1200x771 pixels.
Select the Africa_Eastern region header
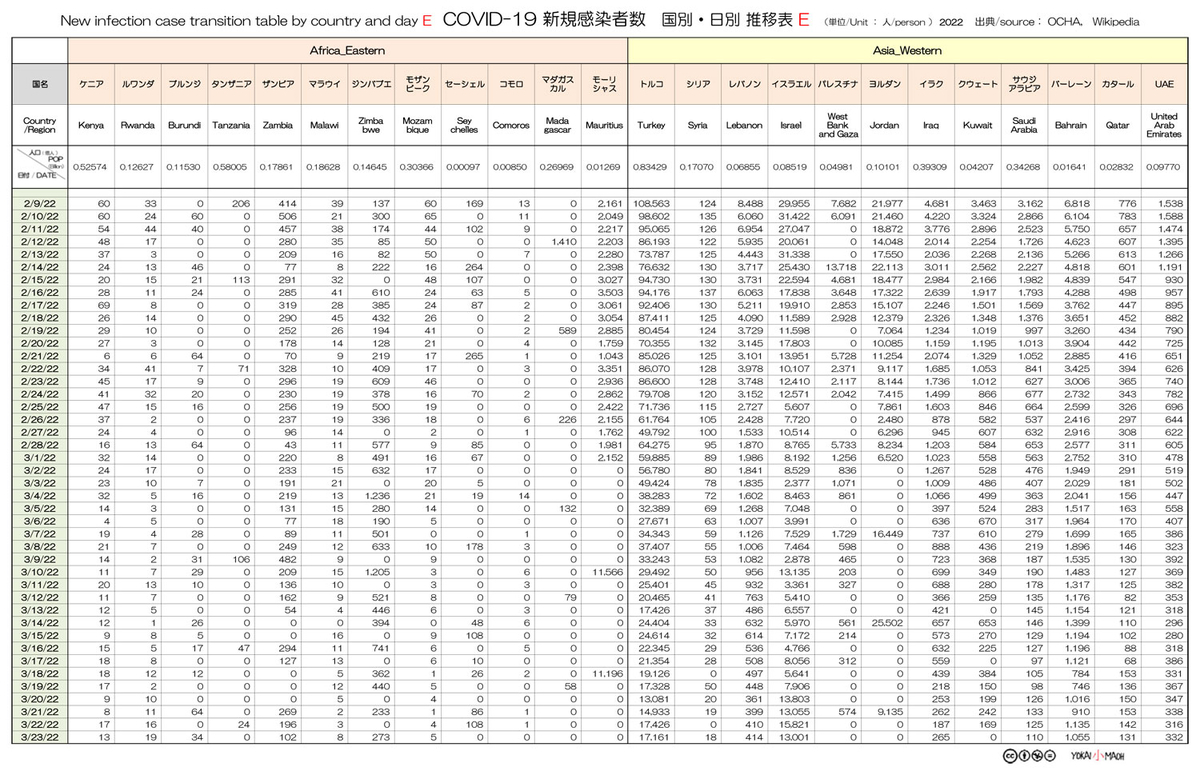click(347, 49)
